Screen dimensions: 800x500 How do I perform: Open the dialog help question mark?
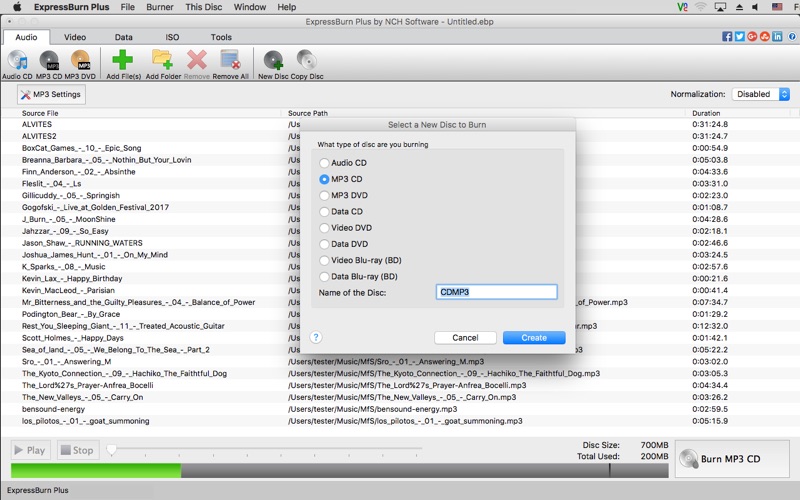(316, 337)
